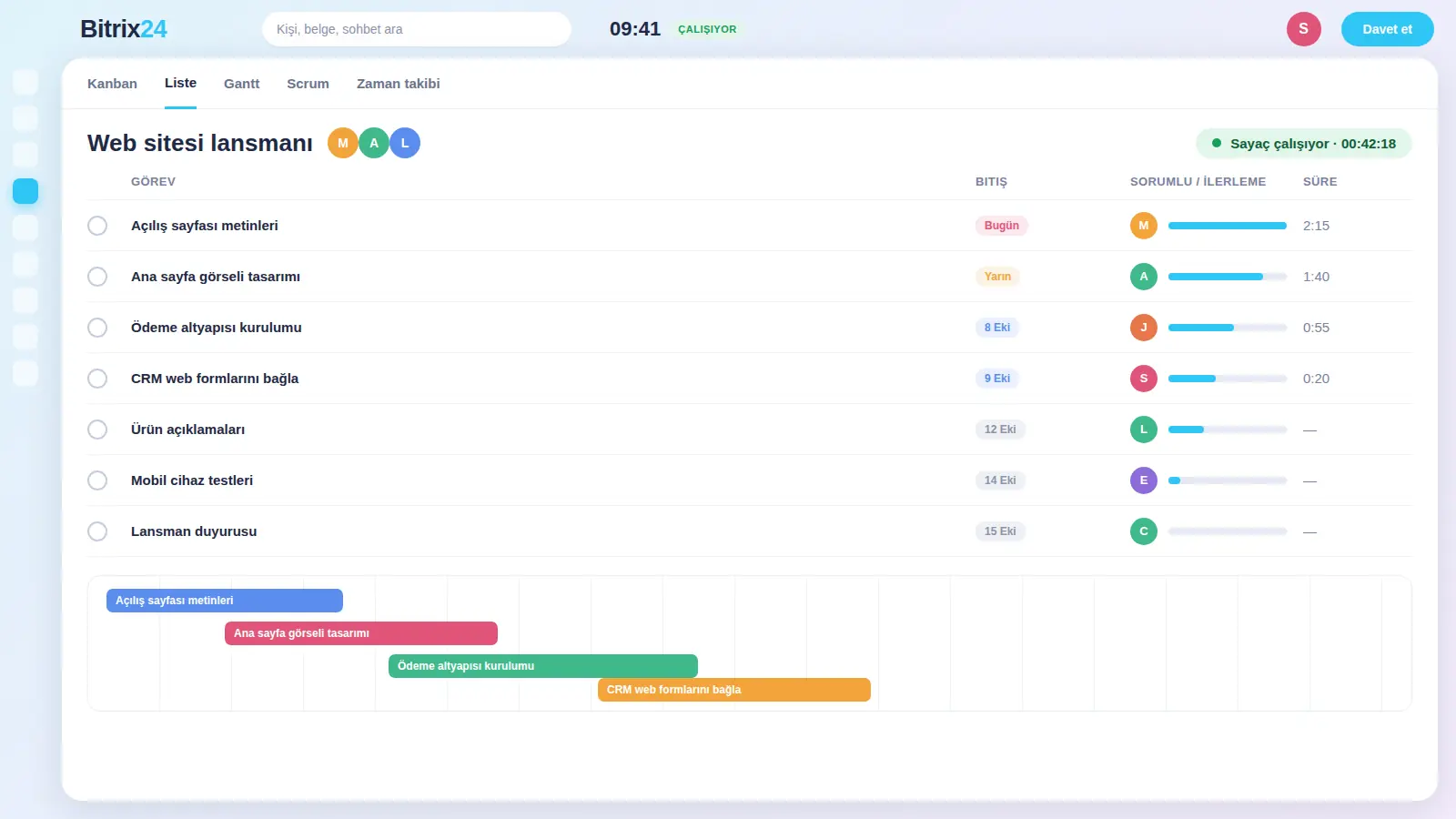The width and height of the screenshot is (1456, 819).
Task: Click the C assignee avatar on Lansman duyurusu
Action: 1144,531
